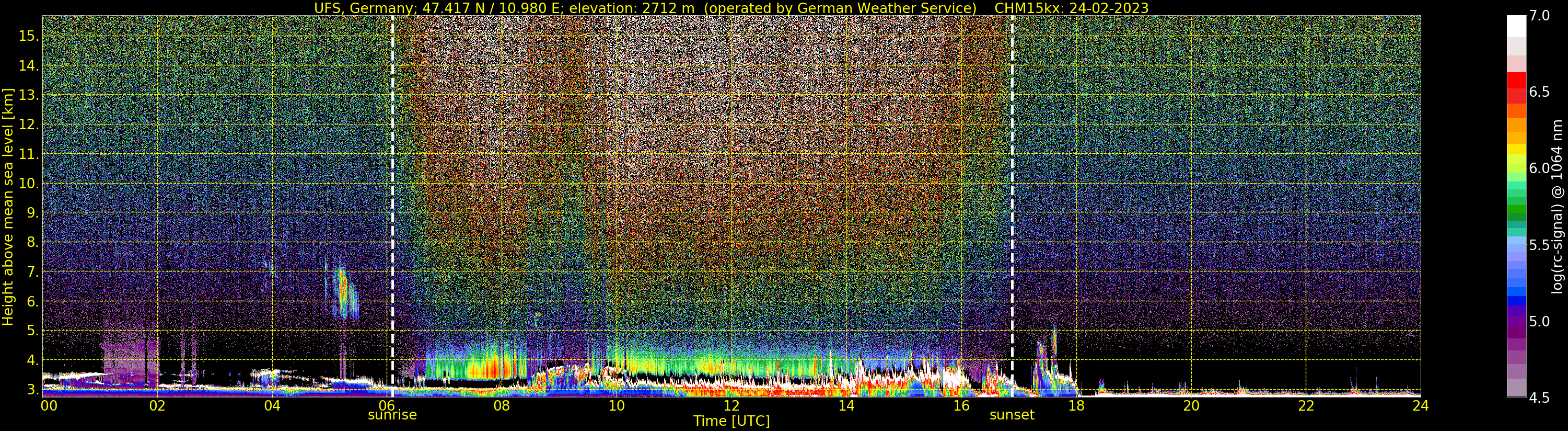Click the '7.' height tick label
Image resolution: width=1568 pixels, height=431 pixels.
[32, 271]
